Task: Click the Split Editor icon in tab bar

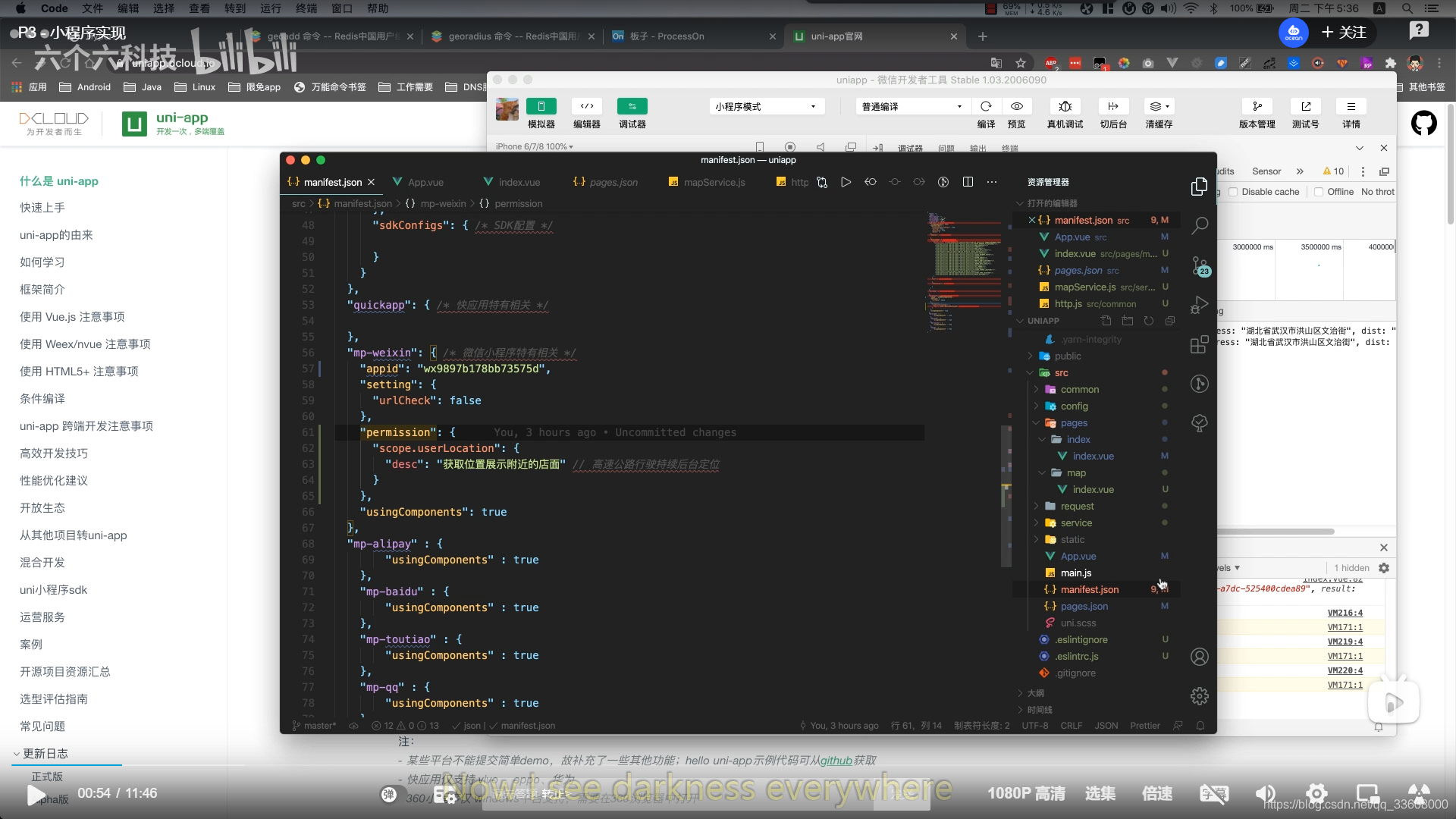Action: pos(968,182)
